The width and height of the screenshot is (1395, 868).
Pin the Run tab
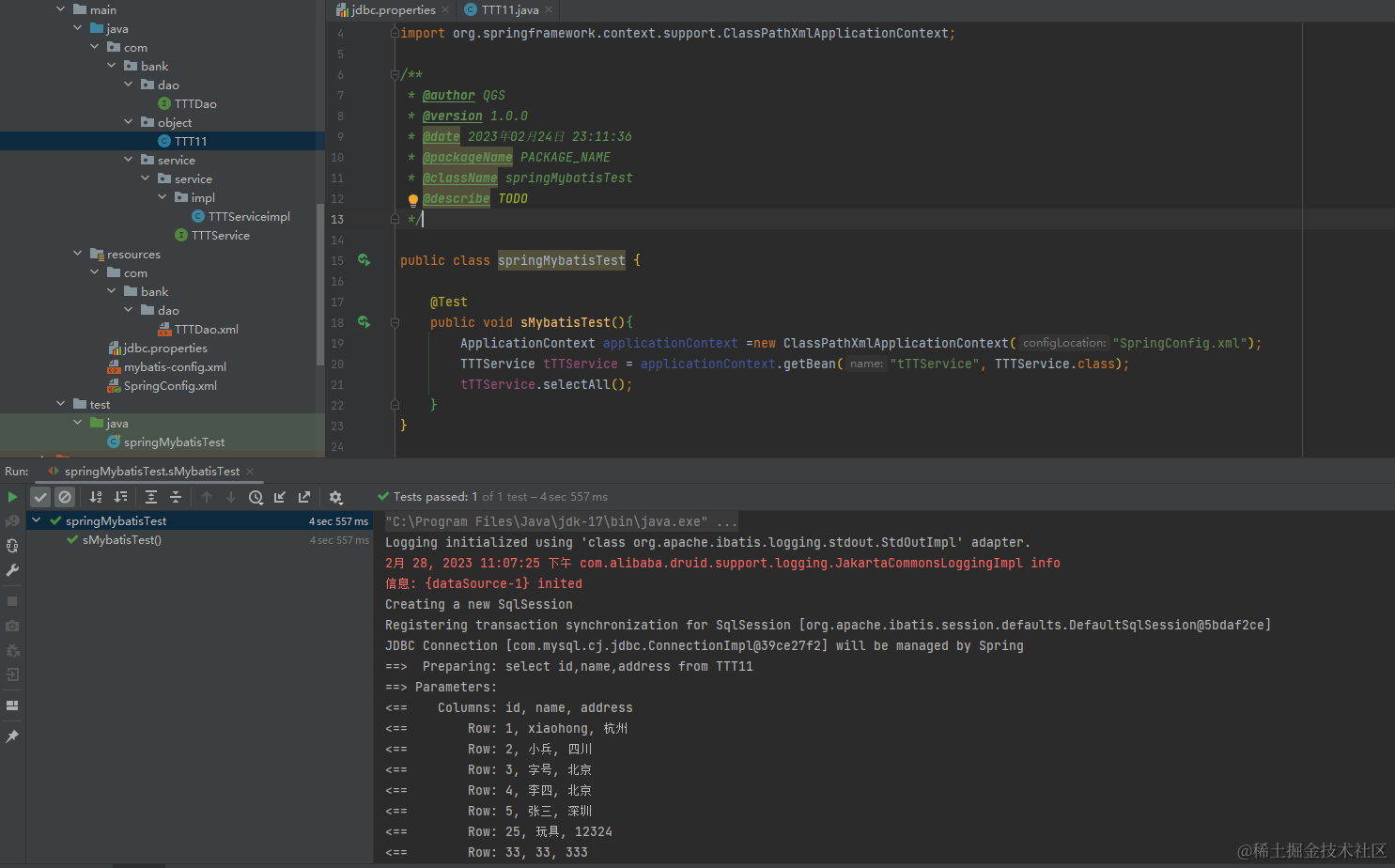[12, 736]
